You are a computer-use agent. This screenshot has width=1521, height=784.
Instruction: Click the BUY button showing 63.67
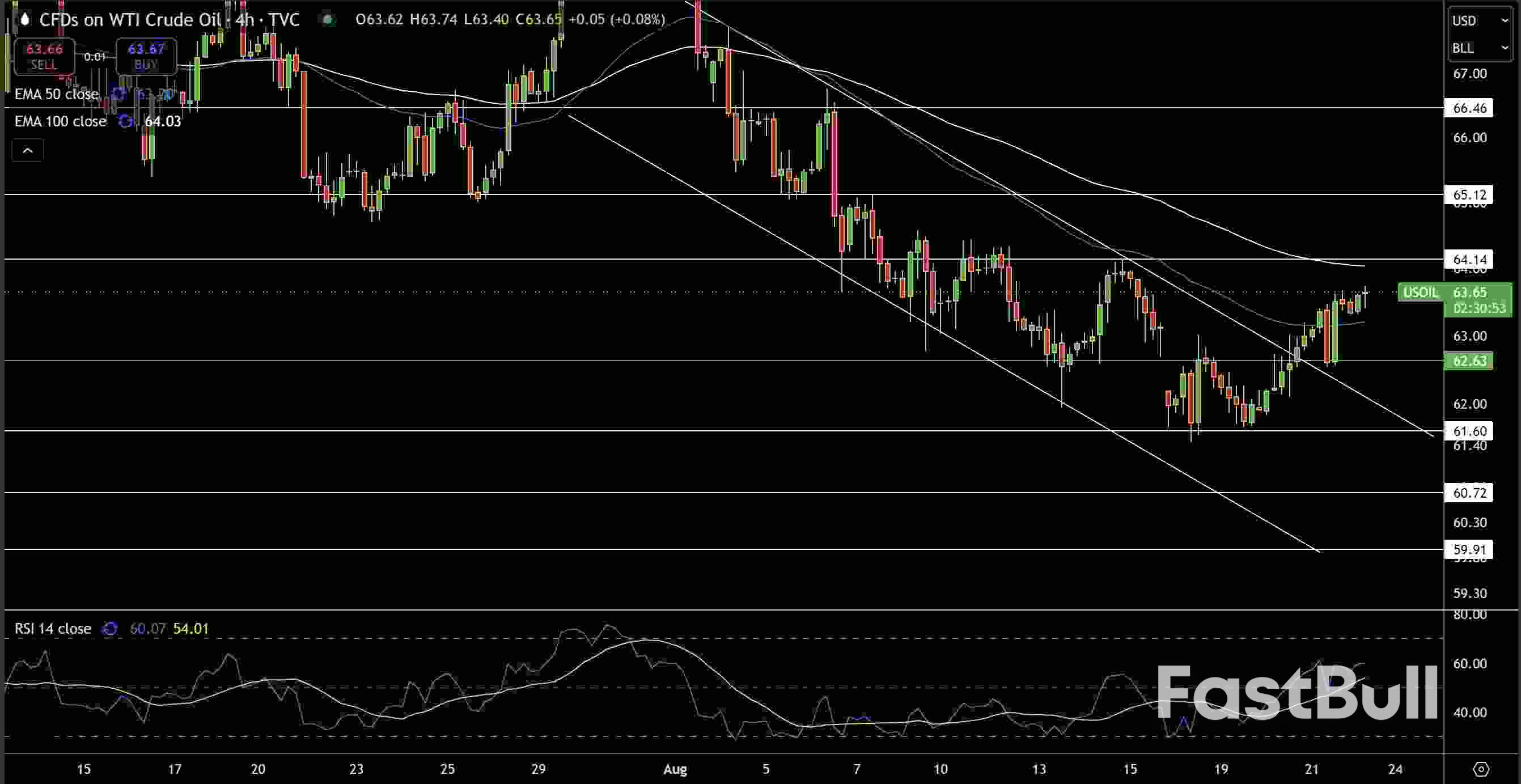point(145,56)
